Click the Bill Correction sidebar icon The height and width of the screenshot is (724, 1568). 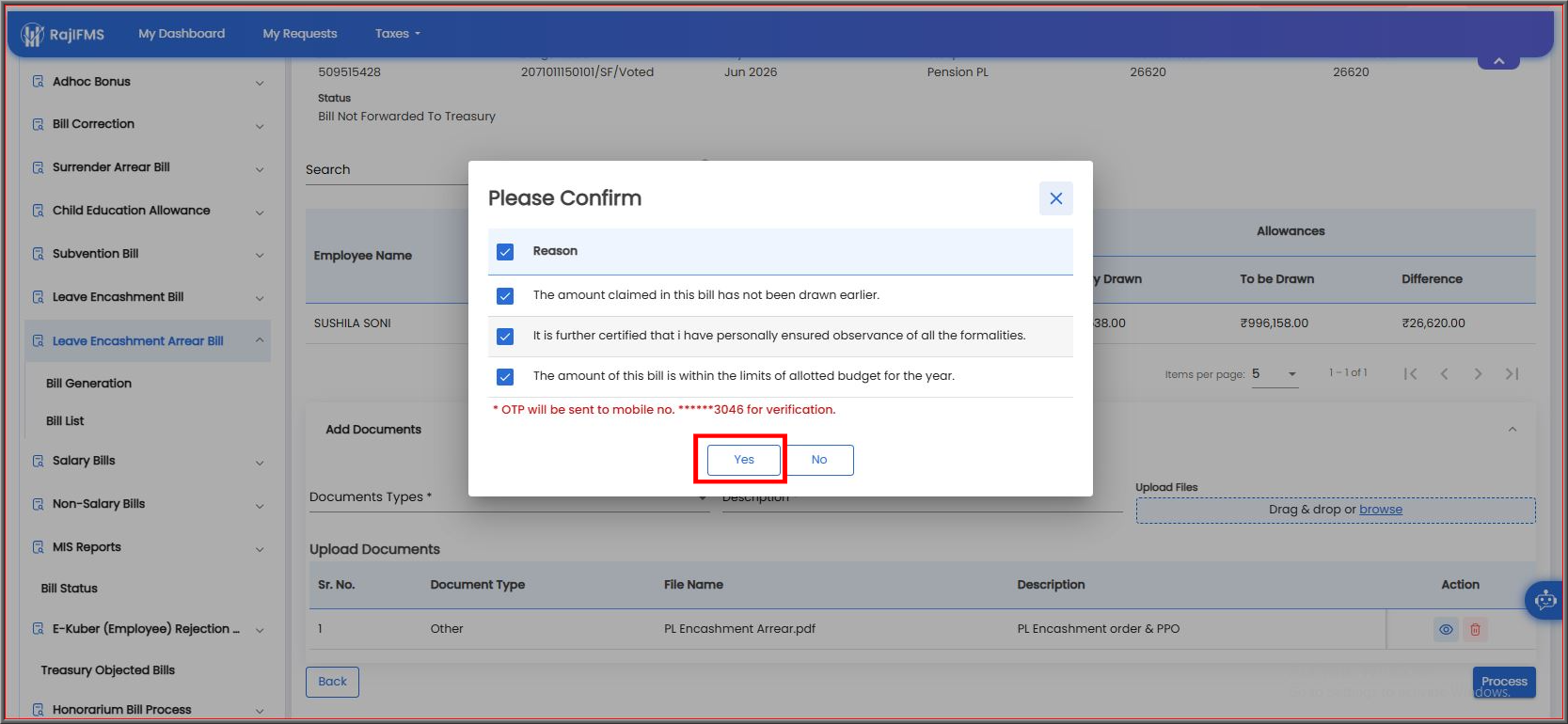38,124
